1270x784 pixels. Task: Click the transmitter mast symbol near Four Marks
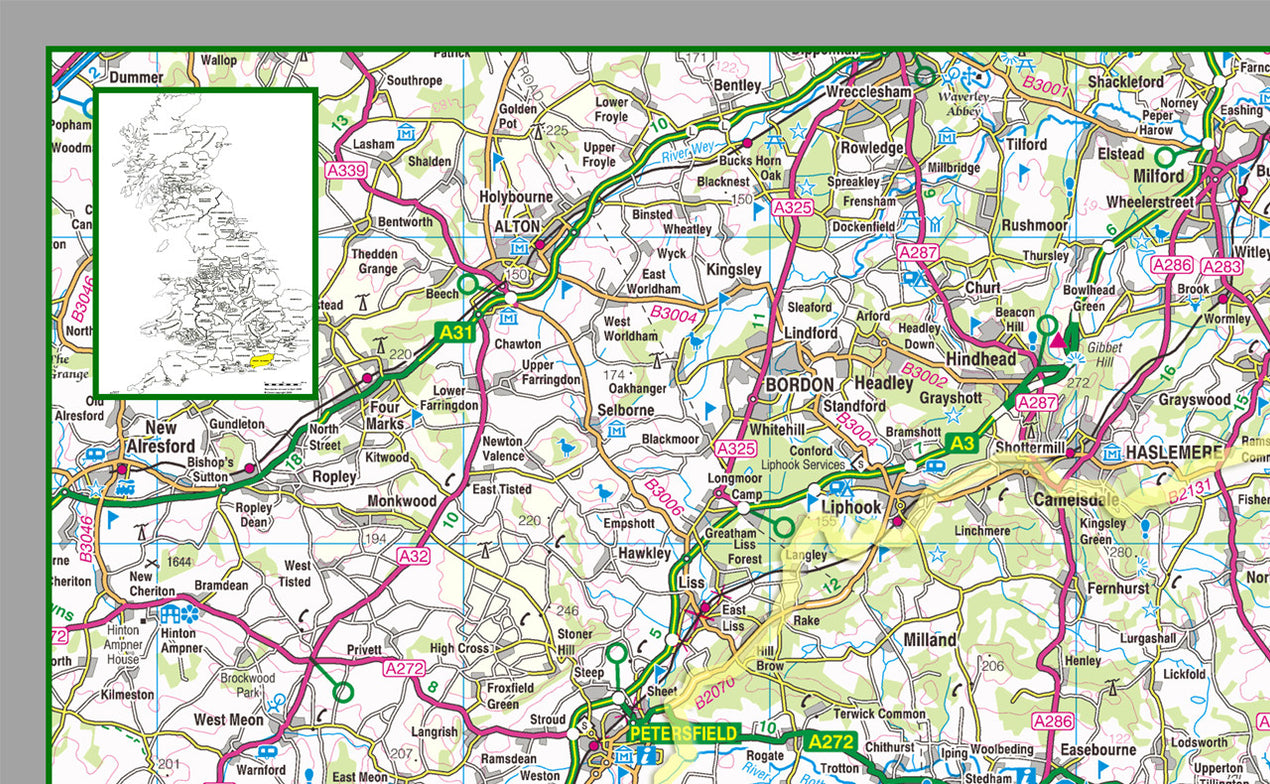click(380, 346)
